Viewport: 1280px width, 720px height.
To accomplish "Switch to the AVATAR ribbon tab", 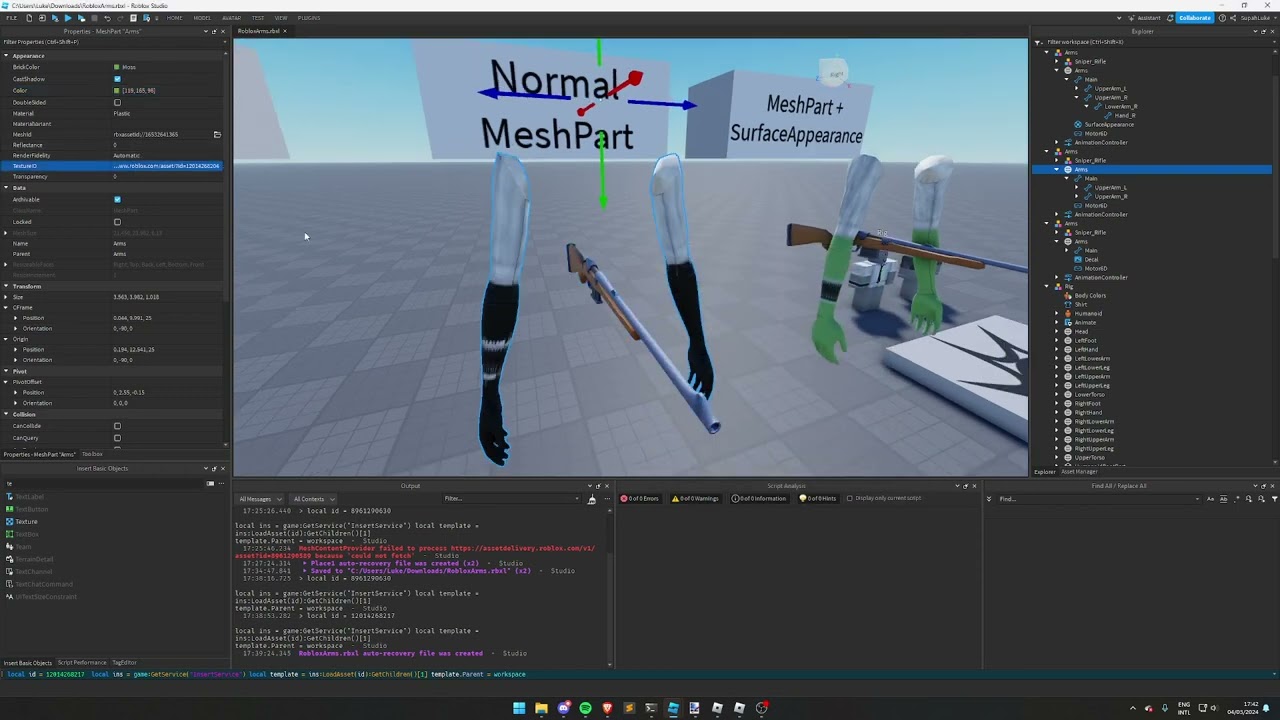I will pos(231,18).
